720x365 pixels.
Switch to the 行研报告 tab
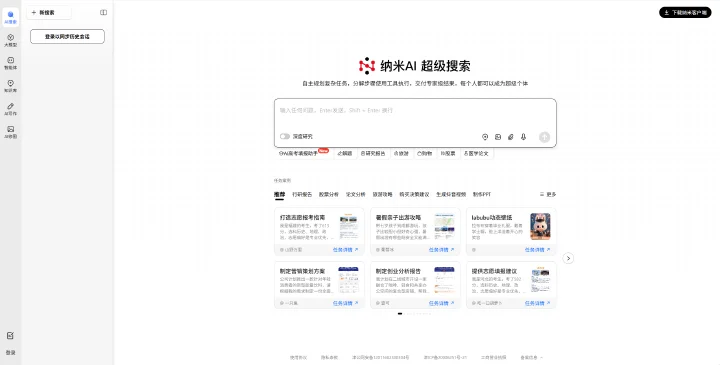point(302,195)
